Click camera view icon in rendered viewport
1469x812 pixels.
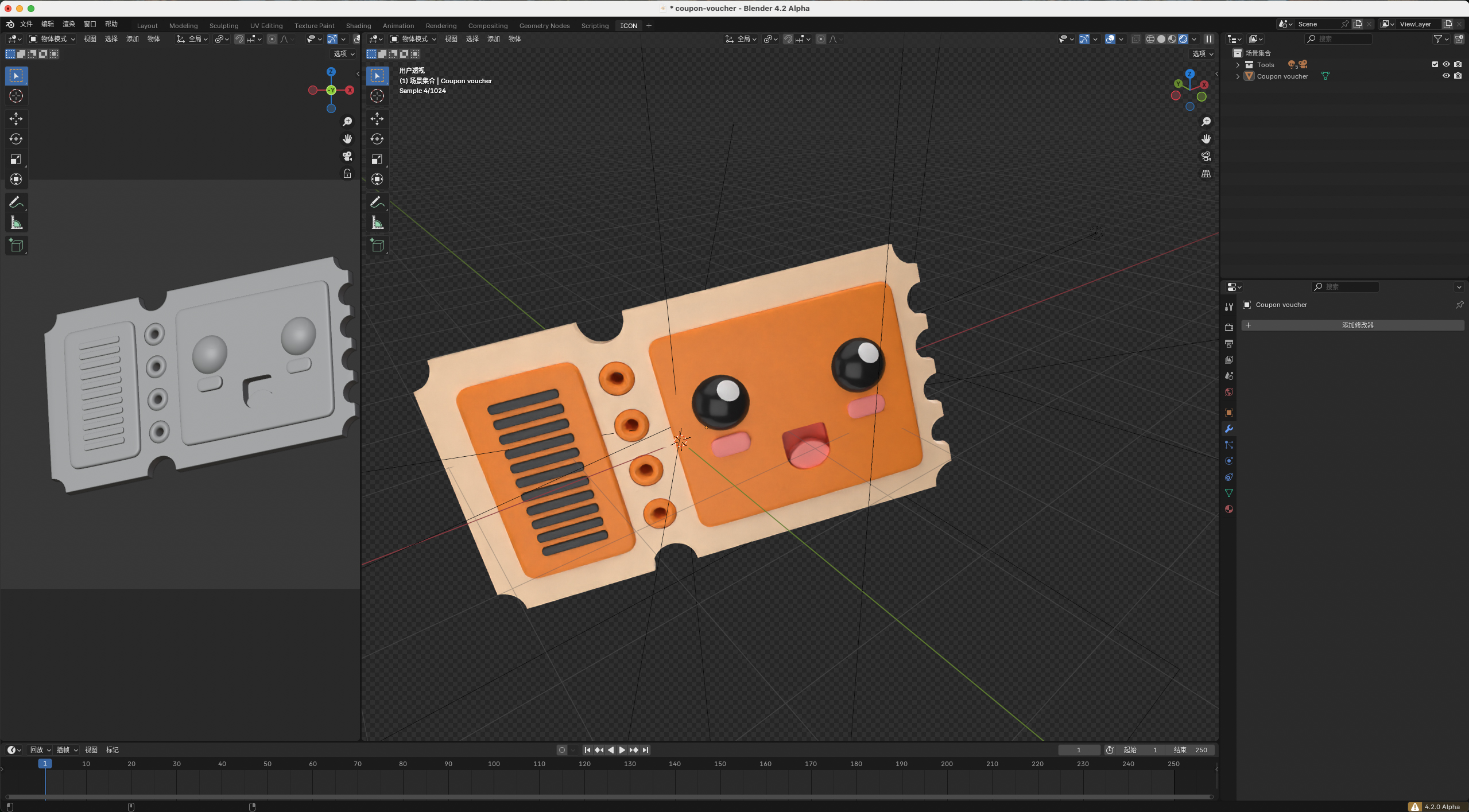pos(1206,156)
